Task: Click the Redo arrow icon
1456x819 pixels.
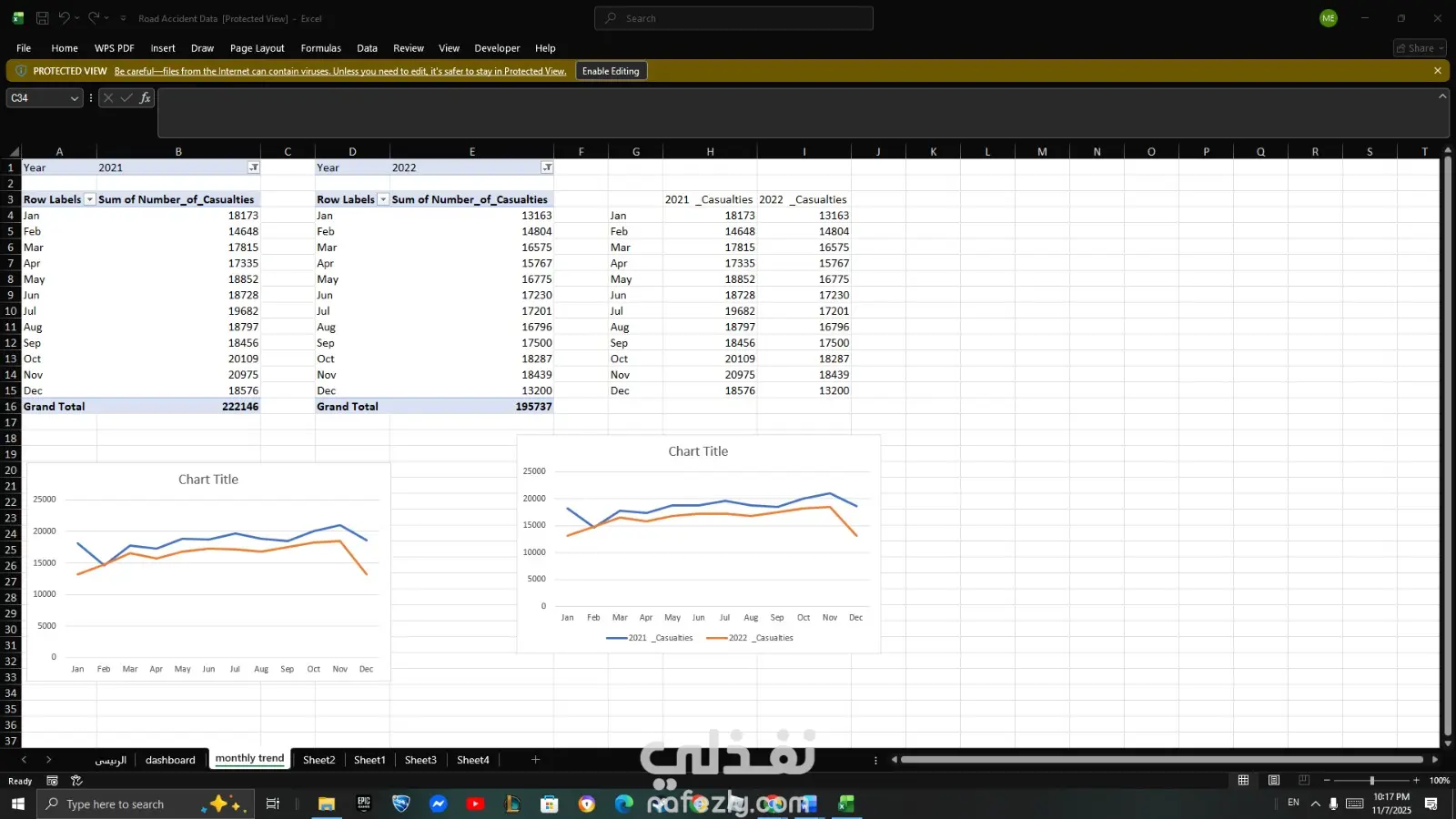Action: [x=93, y=18]
